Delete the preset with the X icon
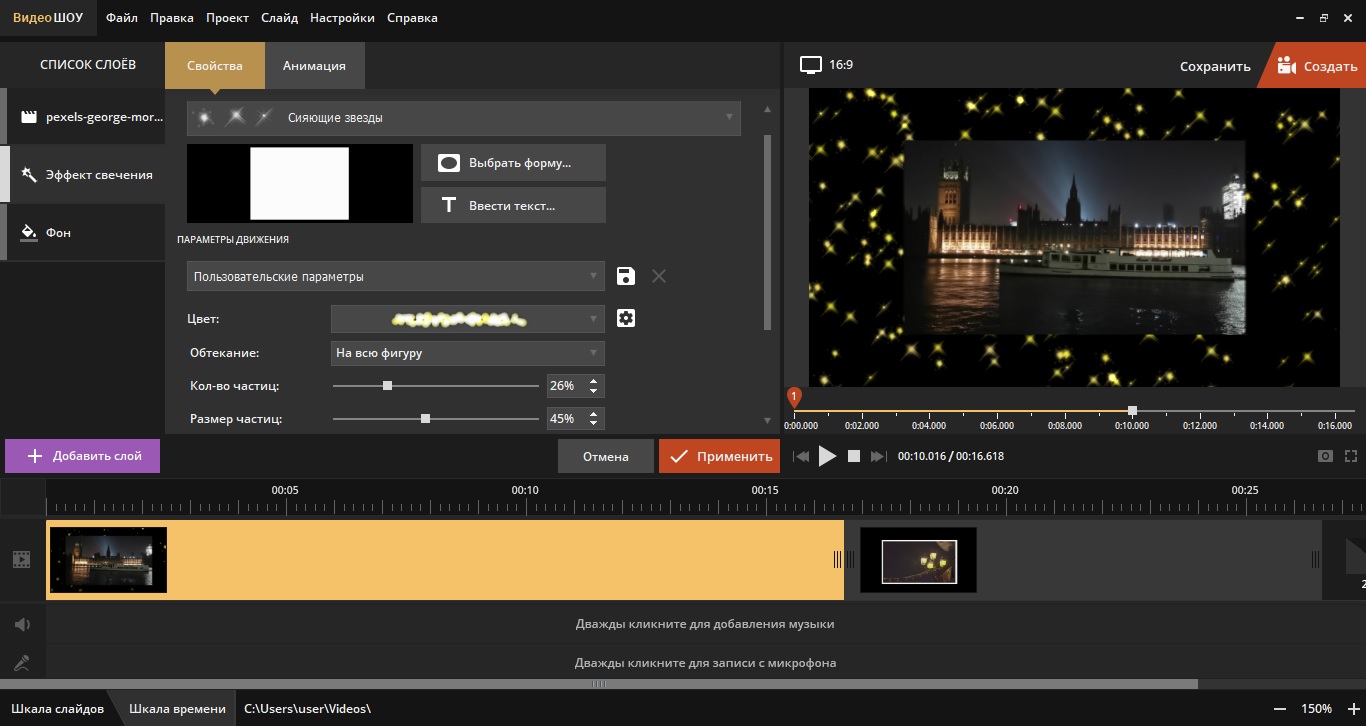 pyautogui.click(x=659, y=276)
